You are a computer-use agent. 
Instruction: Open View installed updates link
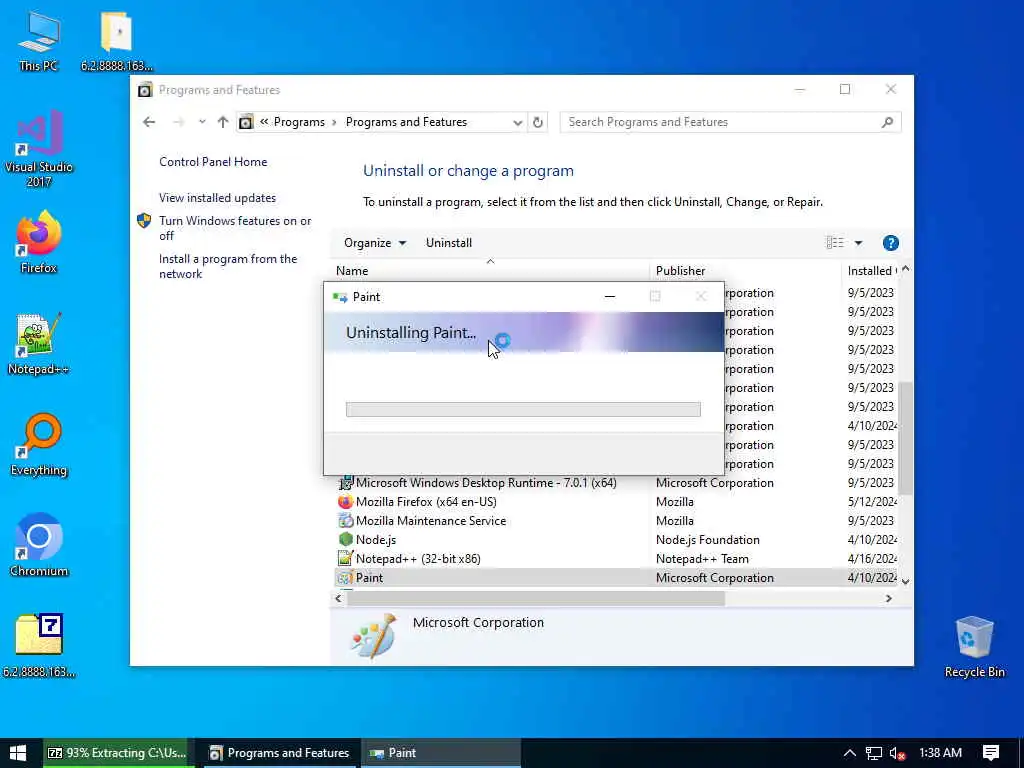[x=217, y=198]
